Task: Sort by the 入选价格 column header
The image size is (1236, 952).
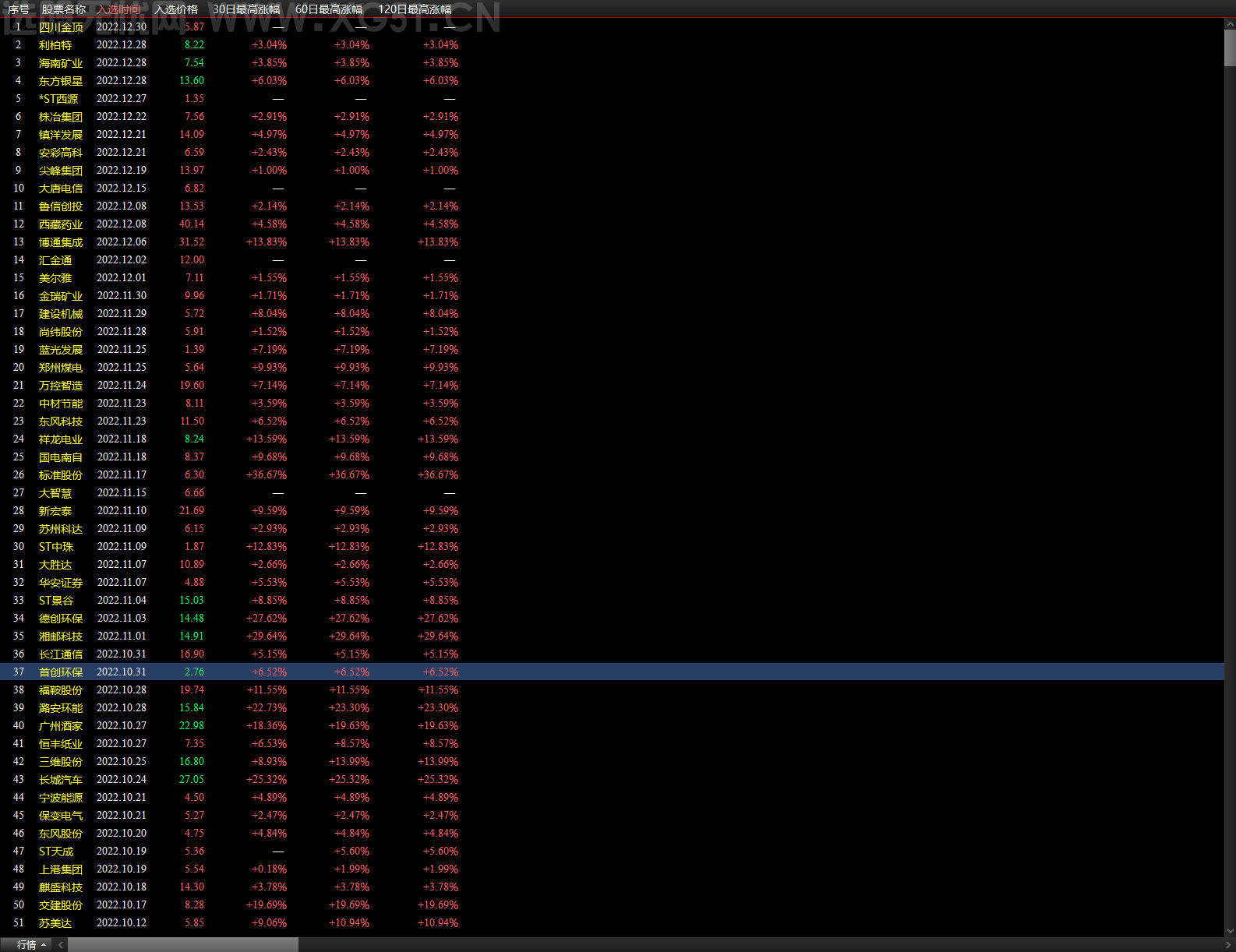Action: coord(176,9)
